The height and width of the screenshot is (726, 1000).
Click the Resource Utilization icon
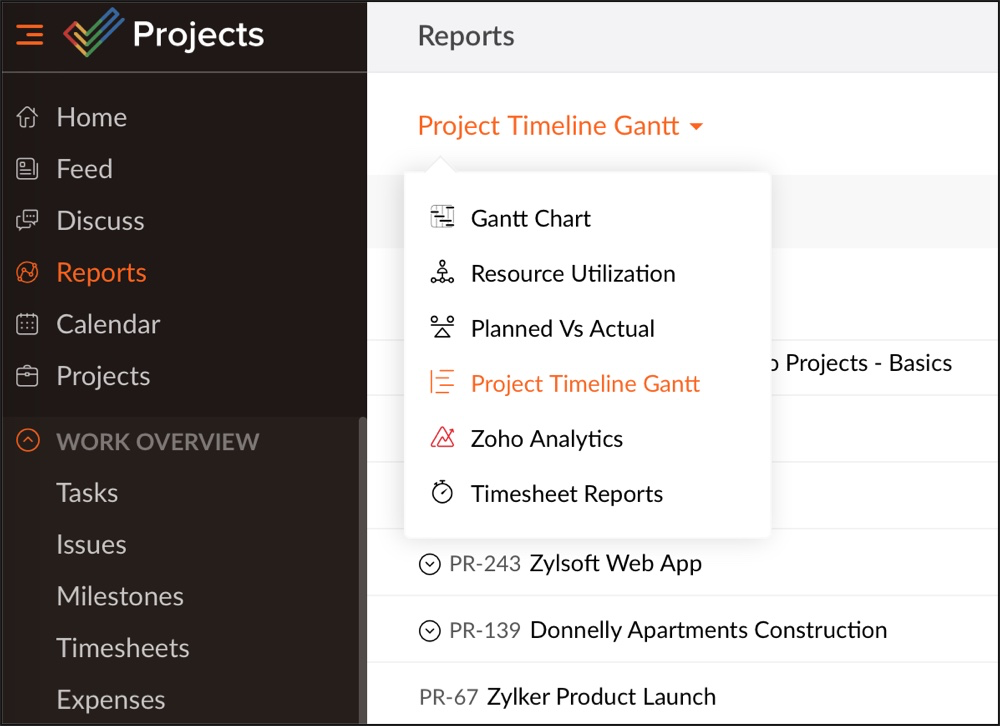coord(441,273)
